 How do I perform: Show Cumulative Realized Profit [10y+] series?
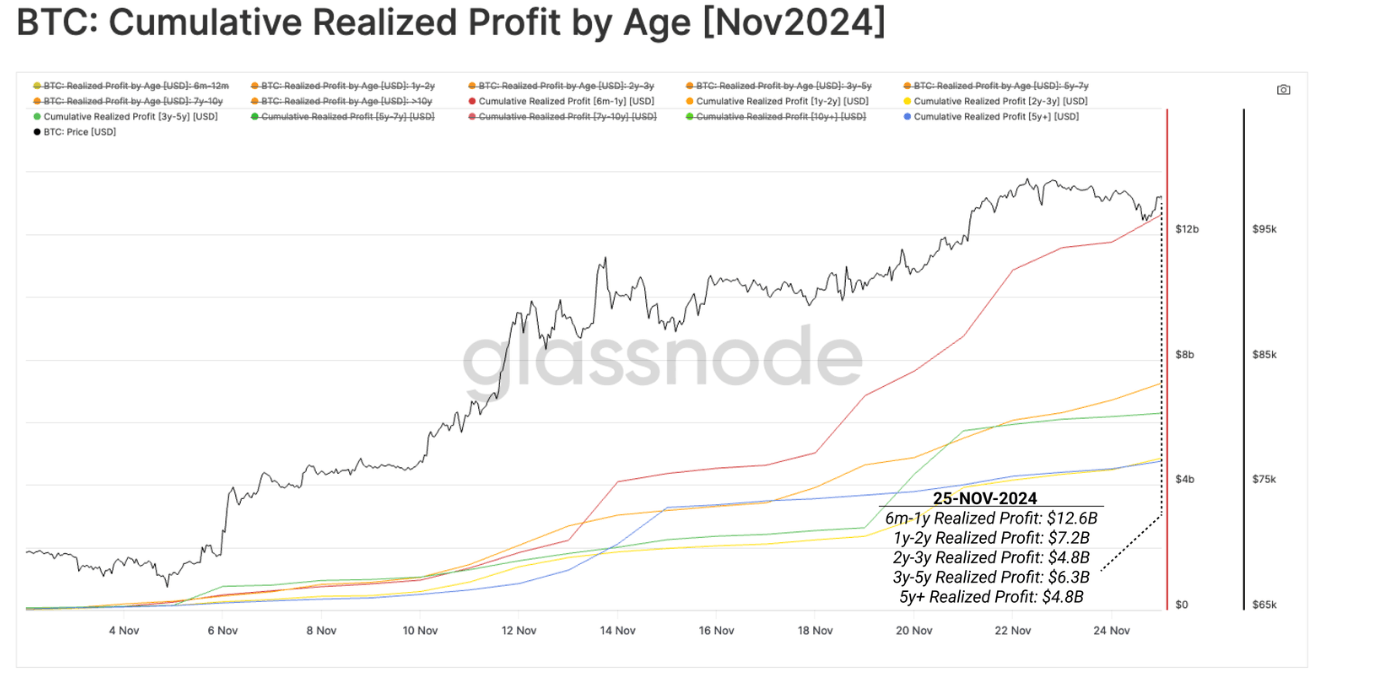780,117
